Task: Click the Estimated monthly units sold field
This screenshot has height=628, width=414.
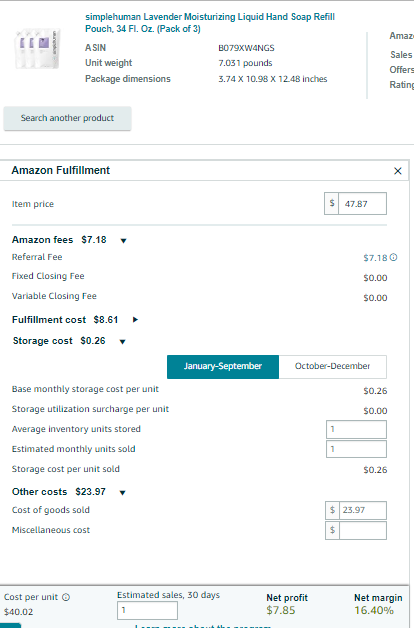Action: 356,449
